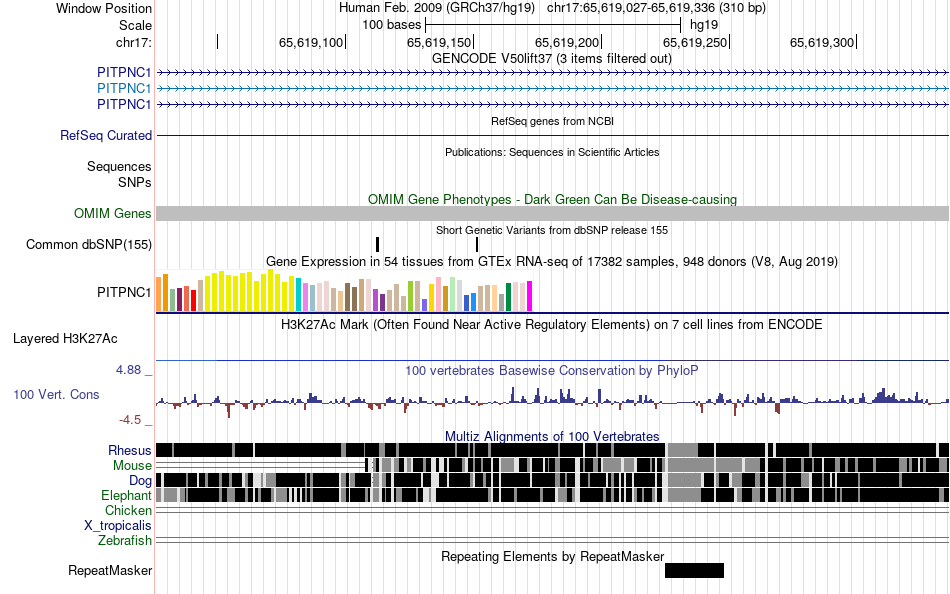
Task: Click the '65,619,300' ruler coordinate
Action: coord(822,42)
